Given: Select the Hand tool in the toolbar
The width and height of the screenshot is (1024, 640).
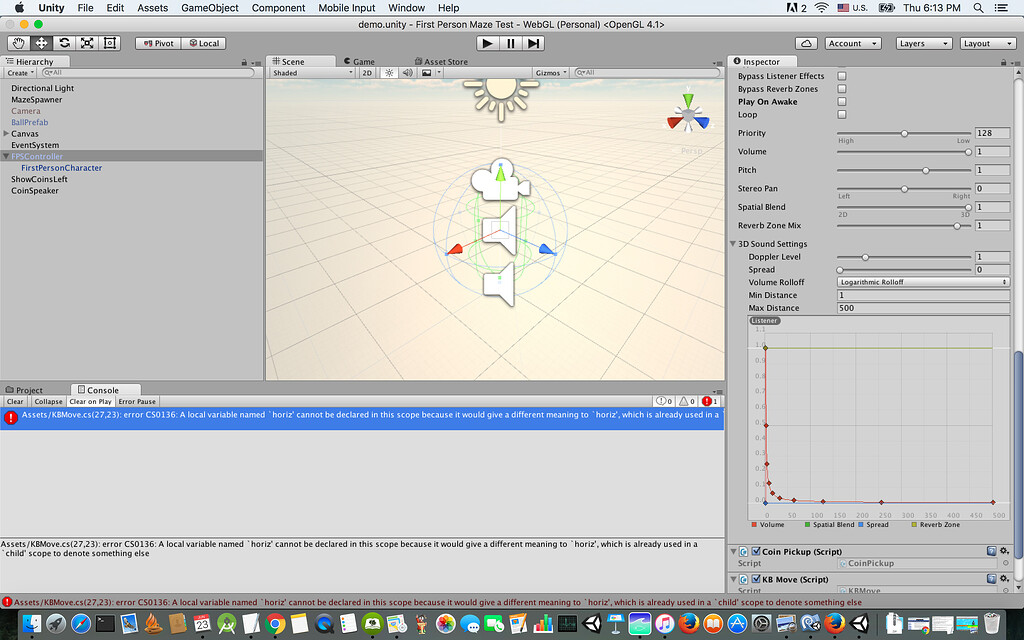Looking at the screenshot, I should 18,43.
